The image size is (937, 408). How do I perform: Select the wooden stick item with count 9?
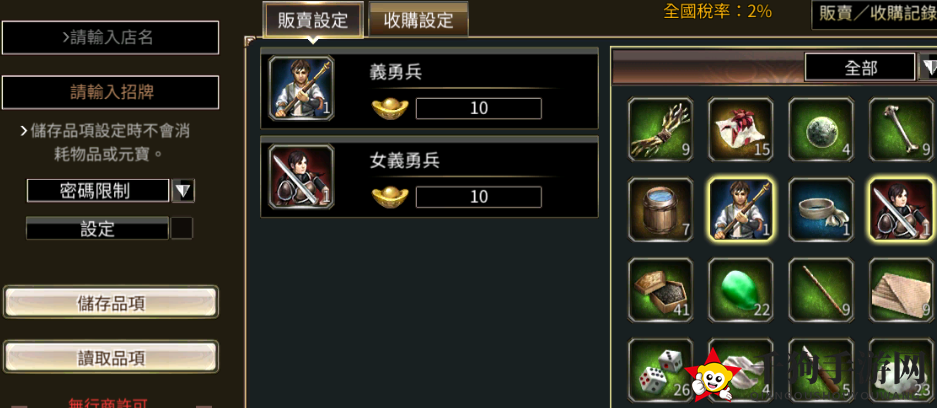click(x=821, y=290)
